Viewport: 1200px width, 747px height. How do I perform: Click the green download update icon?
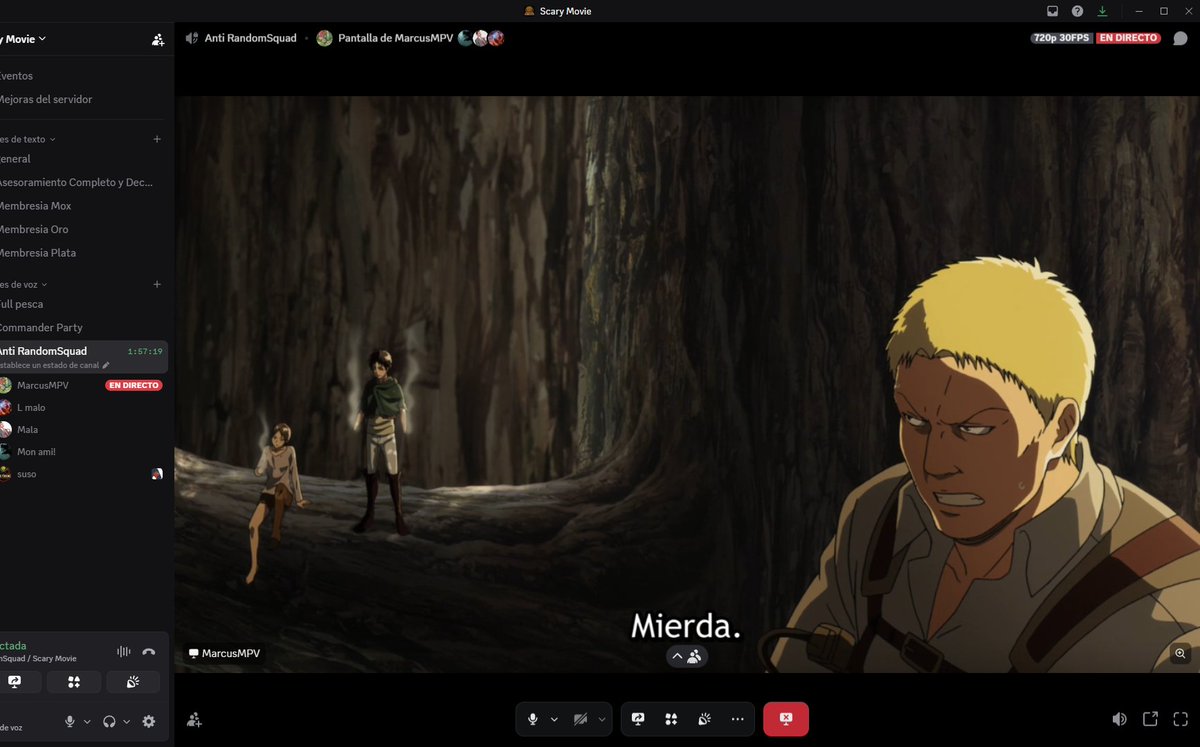click(x=1102, y=11)
